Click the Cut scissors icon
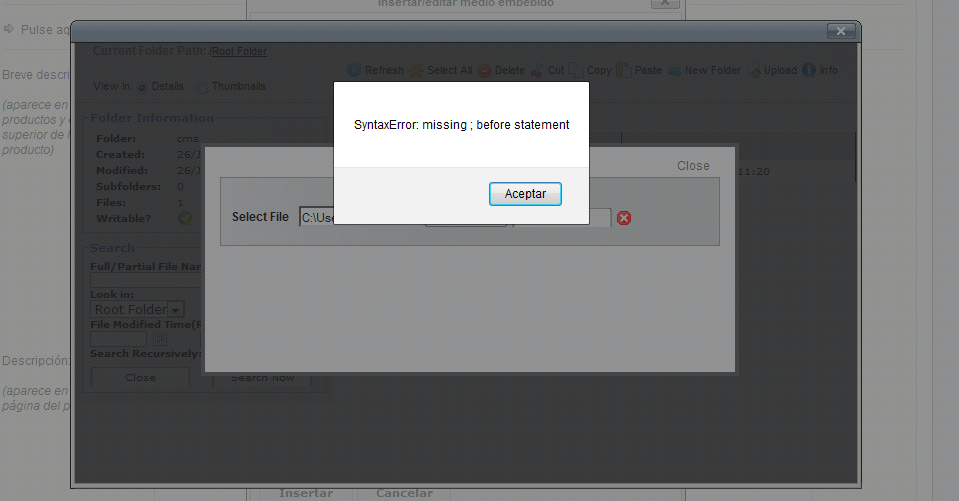This screenshot has width=959, height=501. pos(537,70)
